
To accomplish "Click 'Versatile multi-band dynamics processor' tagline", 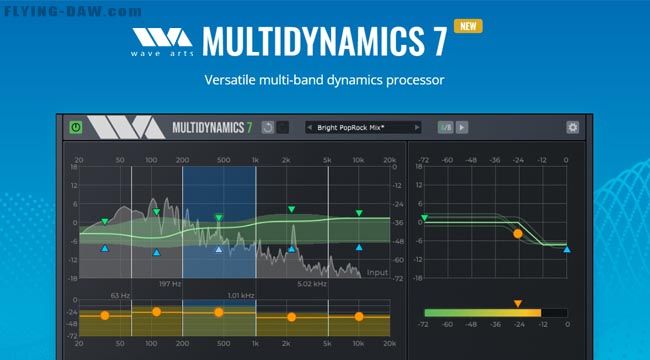I will [324, 80].
